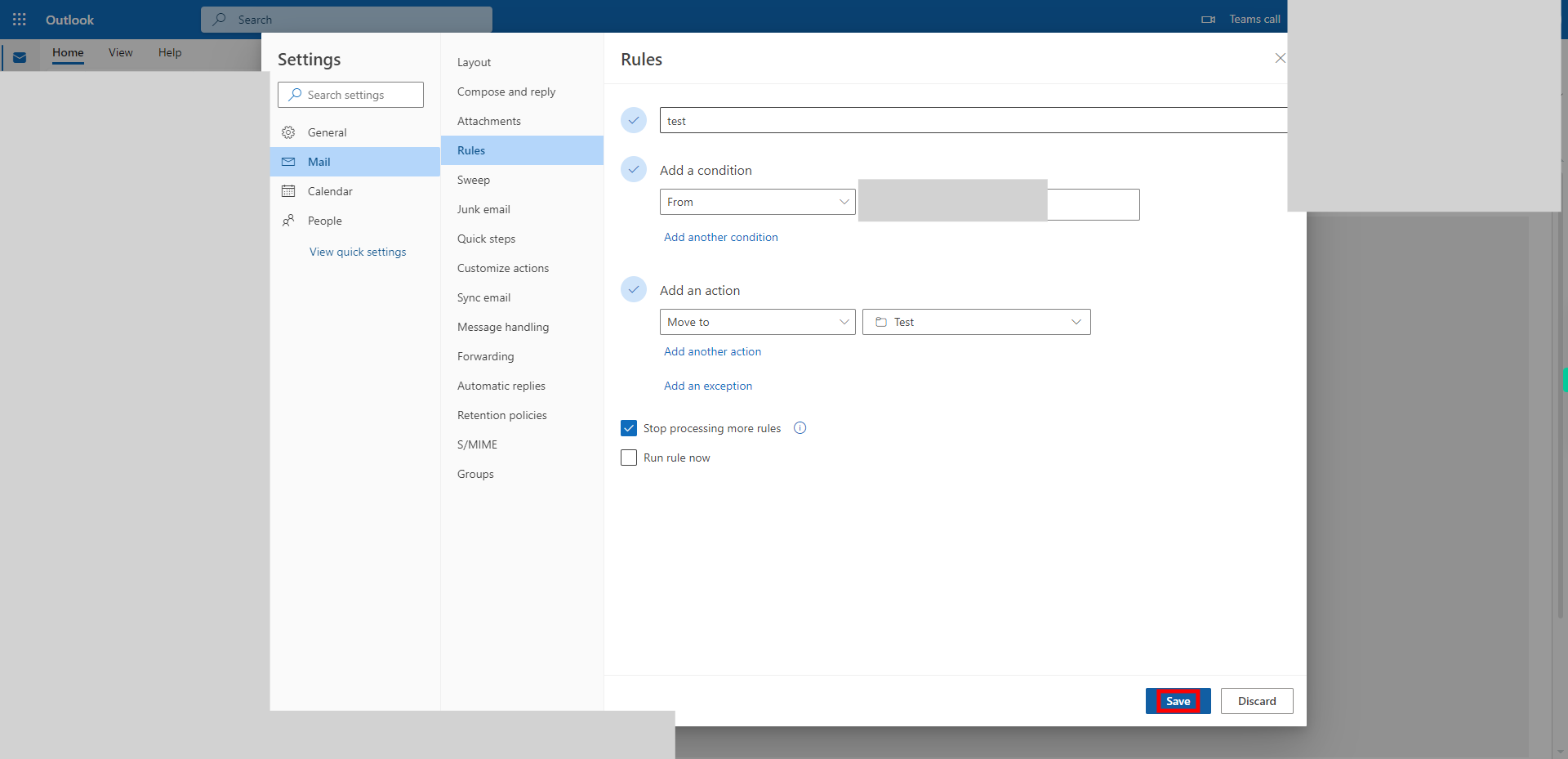This screenshot has height=759, width=1568.
Task: Open Attachments settings
Action: [522, 121]
